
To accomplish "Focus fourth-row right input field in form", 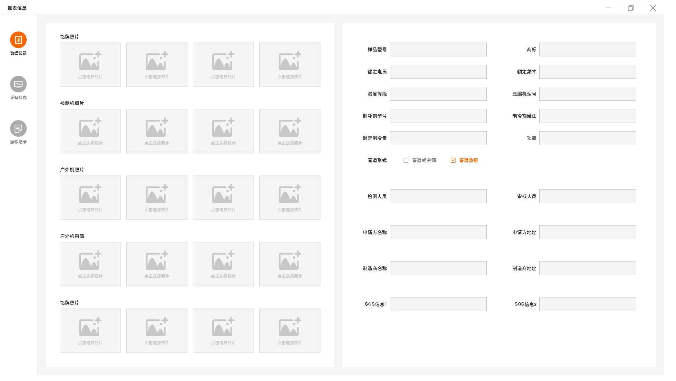I will 587,116.
